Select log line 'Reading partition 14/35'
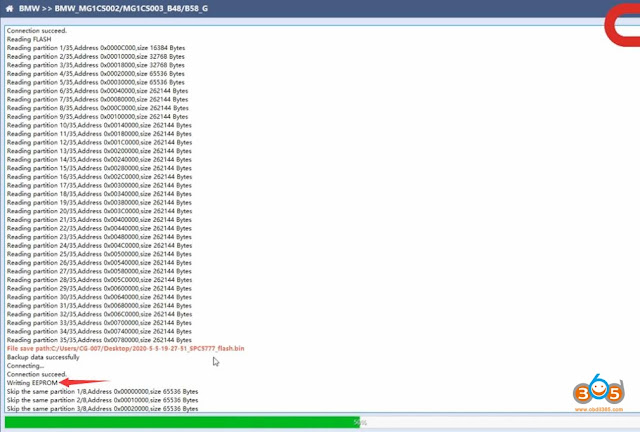This screenshot has height=432, width=640. tap(99, 159)
